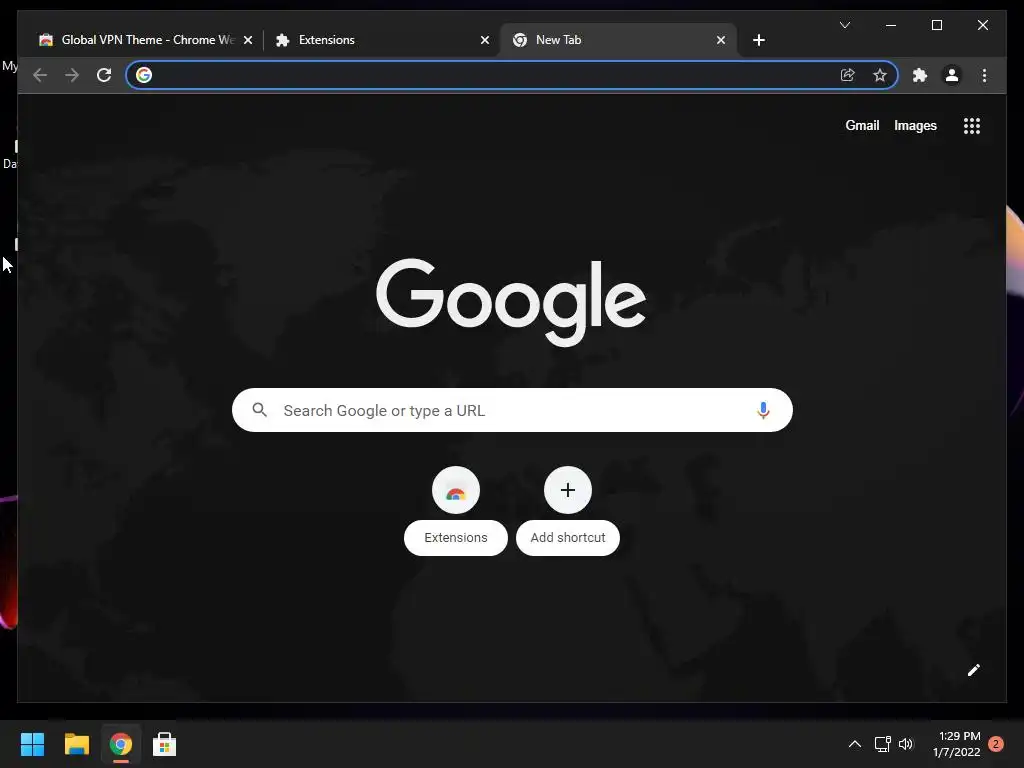Click the browser forward arrow
The height and width of the screenshot is (768, 1024).
click(x=72, y=75)
